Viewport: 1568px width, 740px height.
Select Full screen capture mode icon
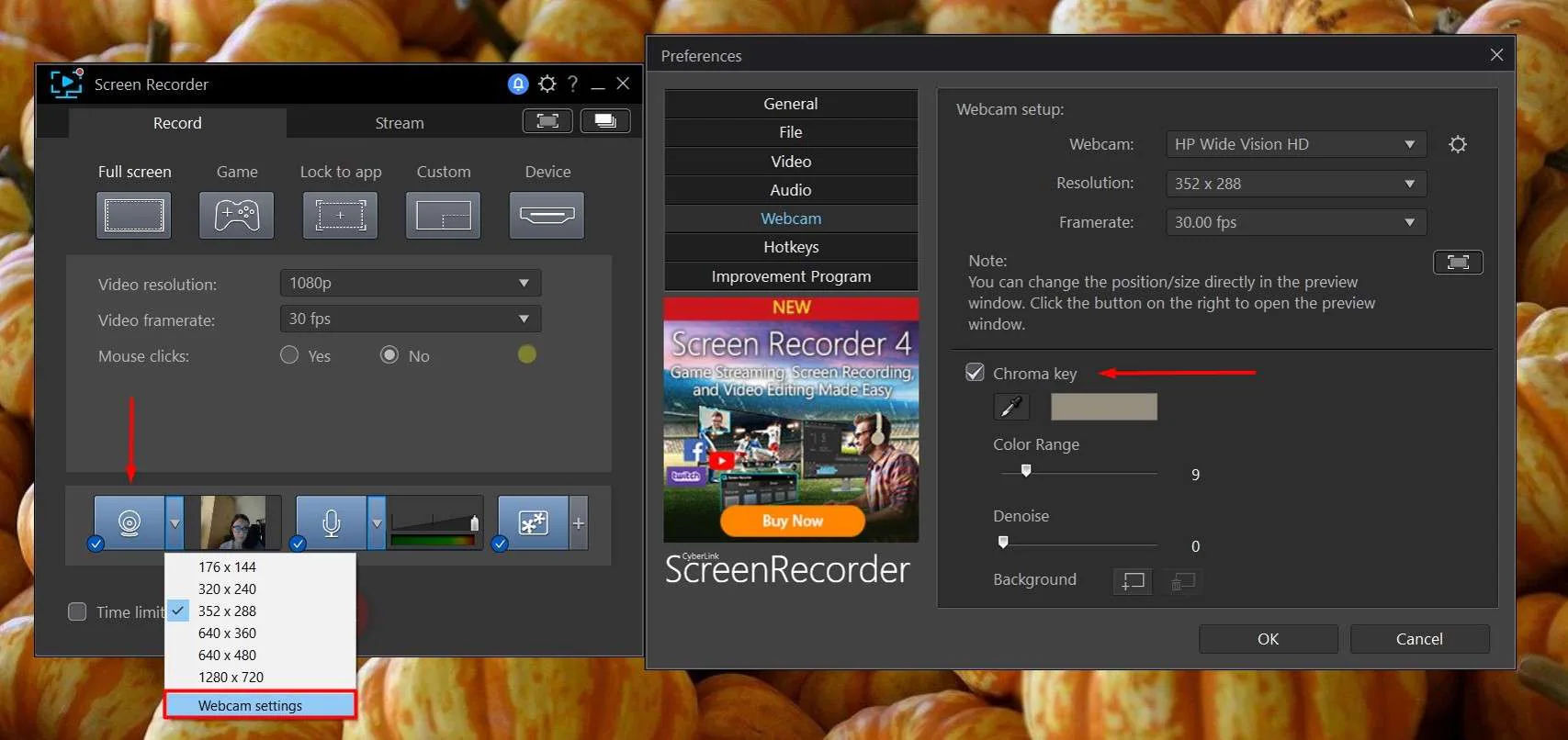click(134, 216)
